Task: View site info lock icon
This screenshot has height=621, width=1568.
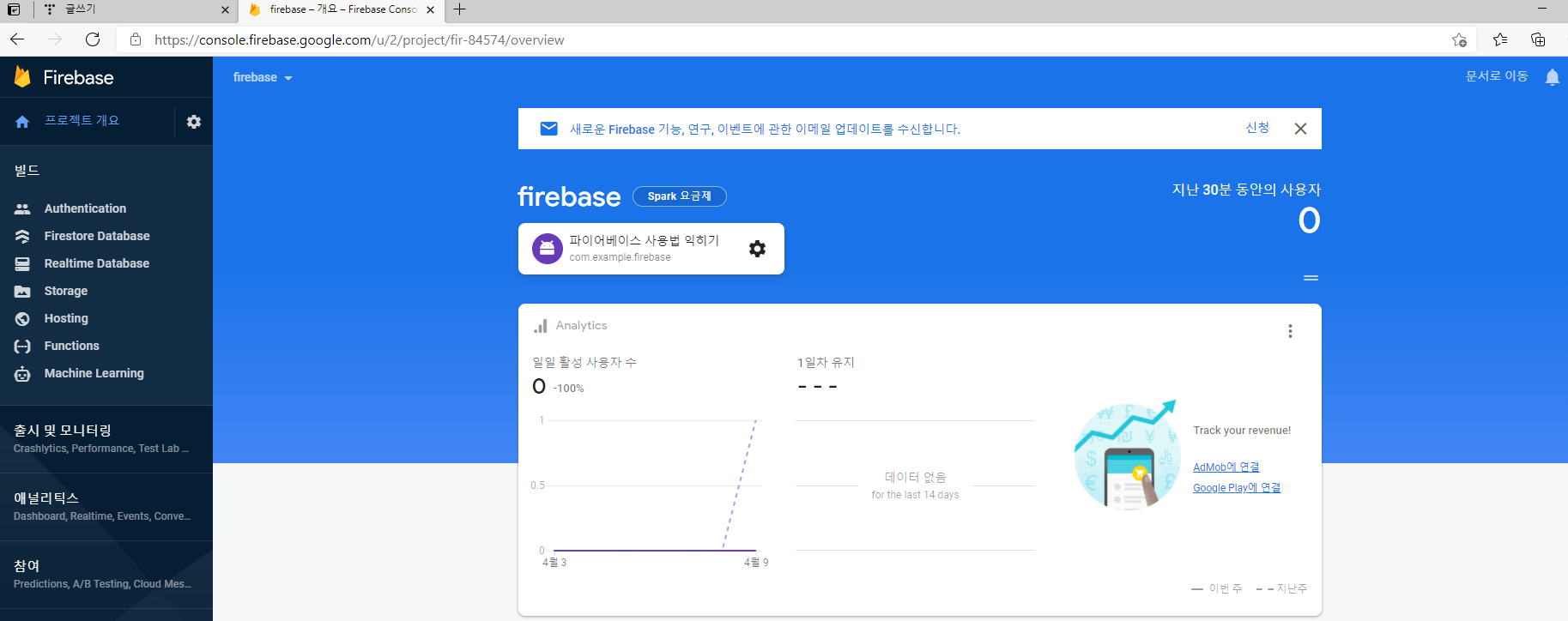Action: tap(135, 39)
